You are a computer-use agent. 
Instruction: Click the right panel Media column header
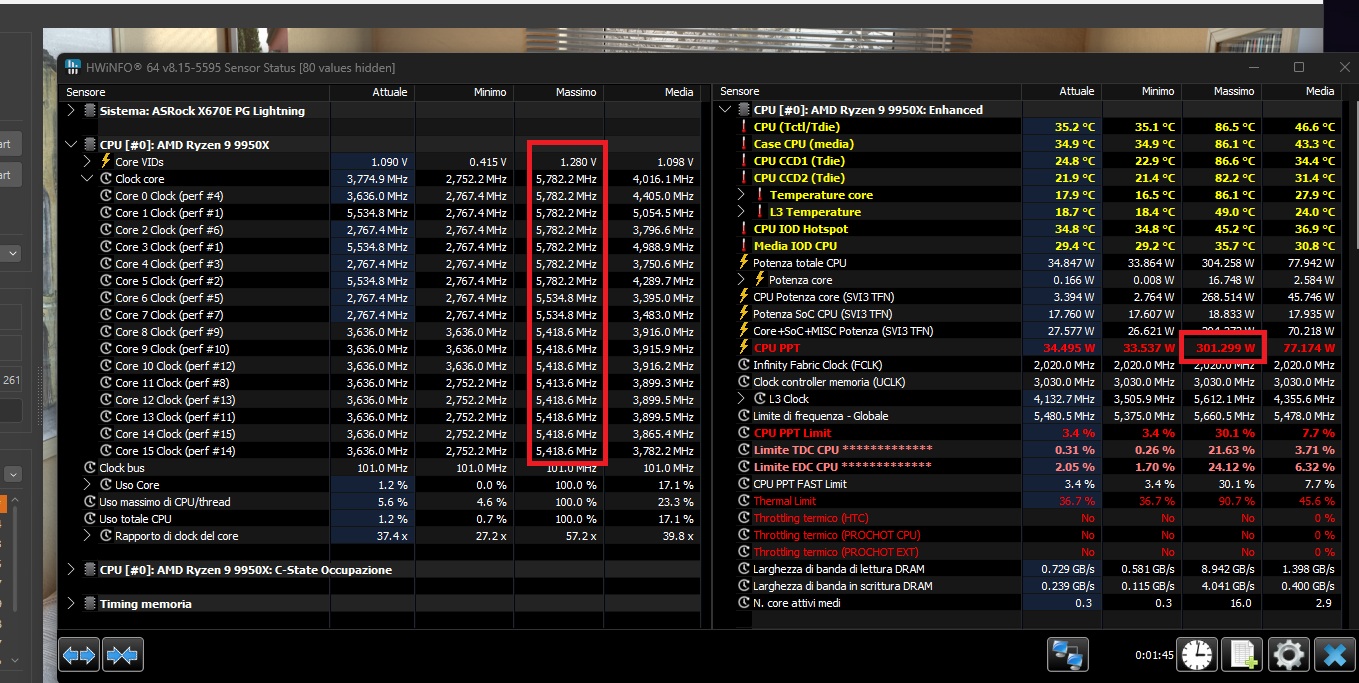click(x=1300, y=91)
